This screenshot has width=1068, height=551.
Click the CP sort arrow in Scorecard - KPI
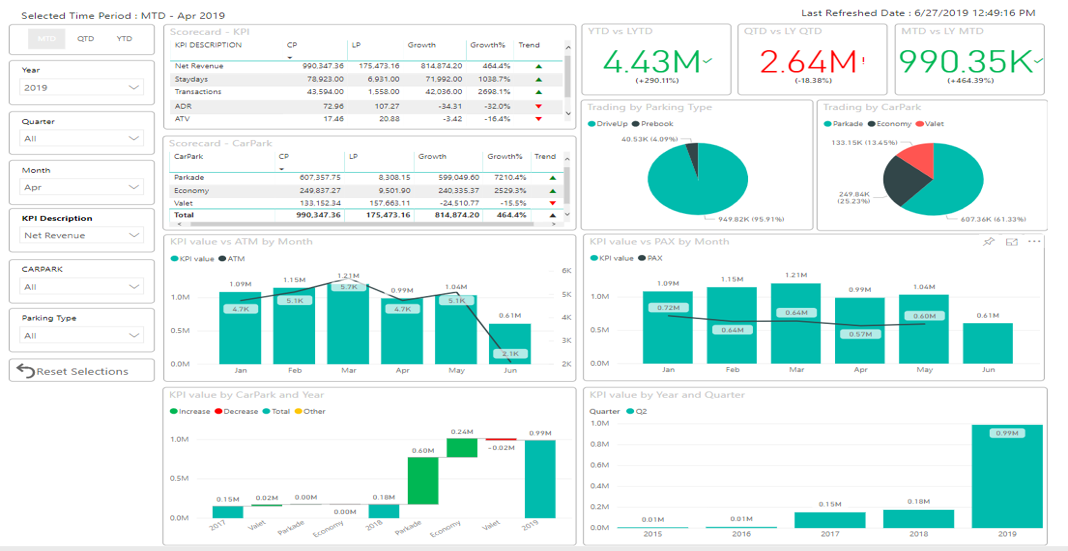point(291,57)
